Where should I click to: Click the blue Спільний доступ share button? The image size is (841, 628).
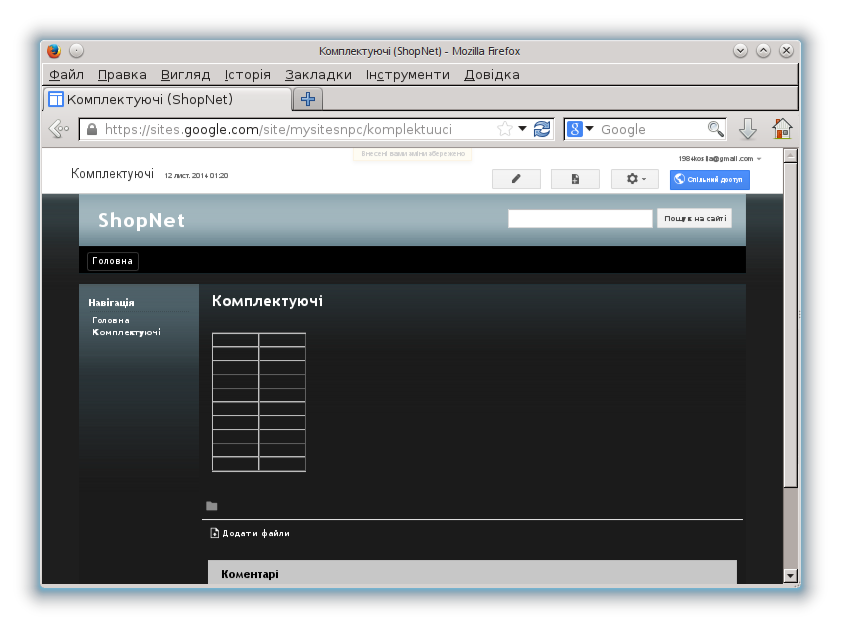click(x=709, y=179)
